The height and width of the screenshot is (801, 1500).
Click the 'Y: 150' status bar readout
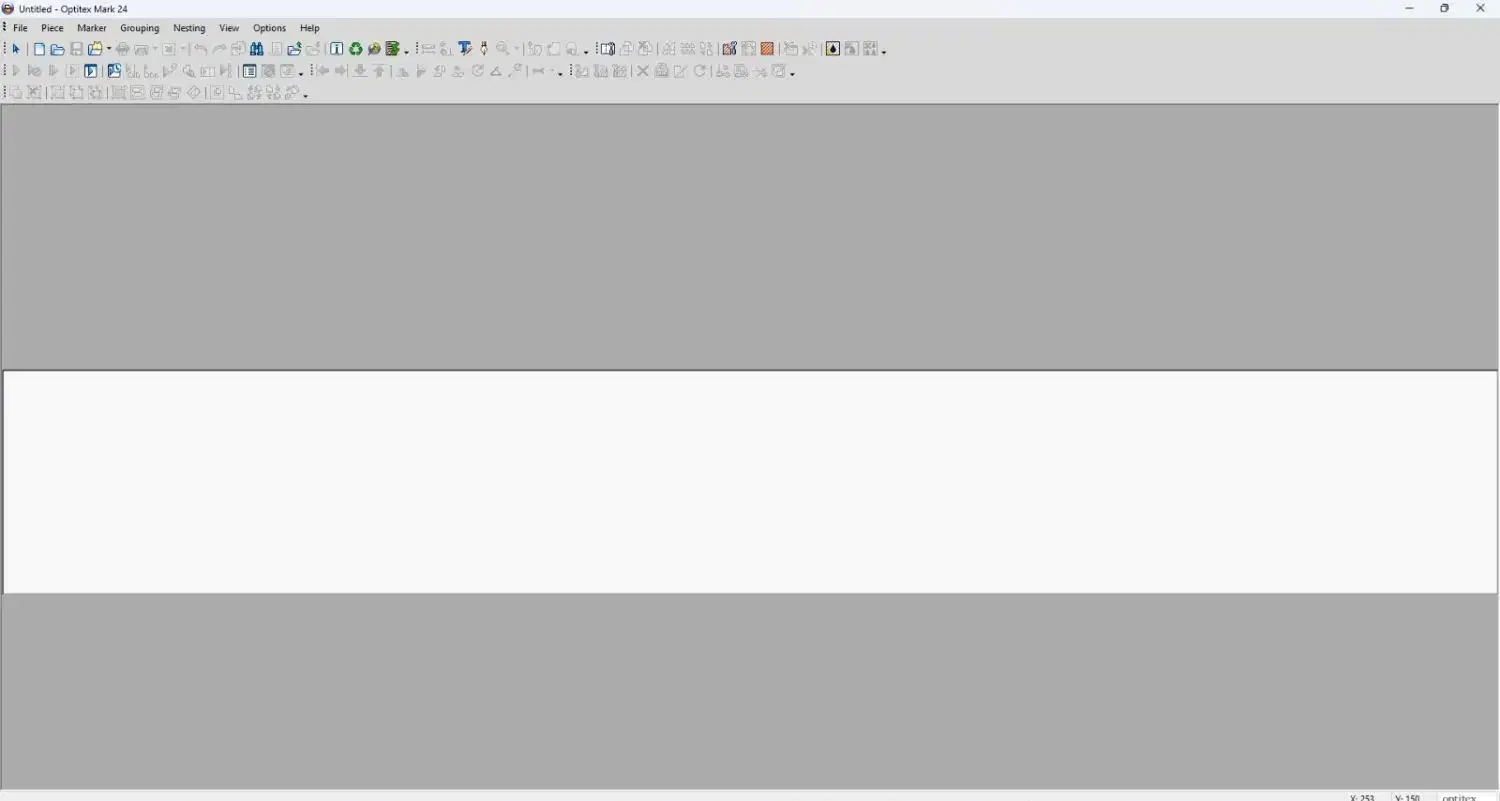click(1407, 797)
